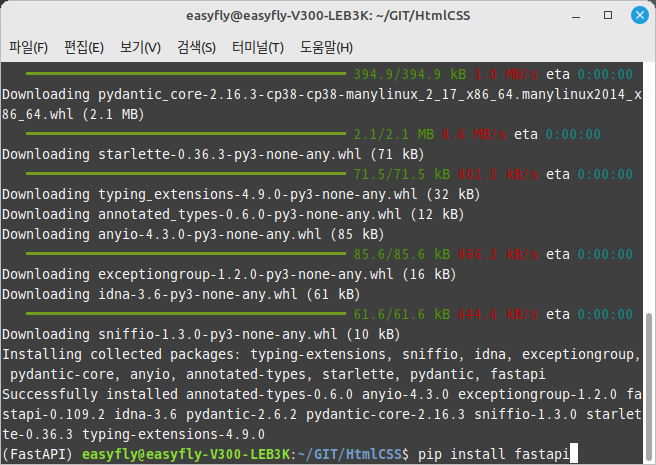
Task: Click the 394.9/394.9 kB progress bar
Action: click(x=186, y=74)
